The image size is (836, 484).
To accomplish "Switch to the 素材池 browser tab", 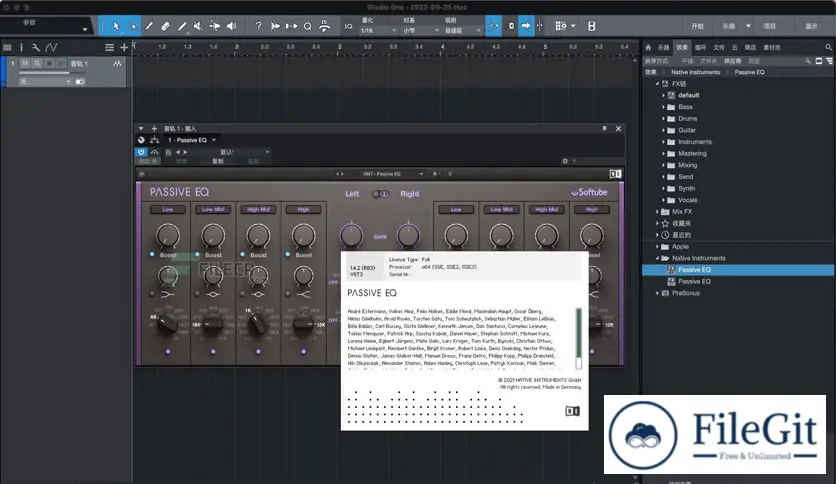I will (772, 47).
